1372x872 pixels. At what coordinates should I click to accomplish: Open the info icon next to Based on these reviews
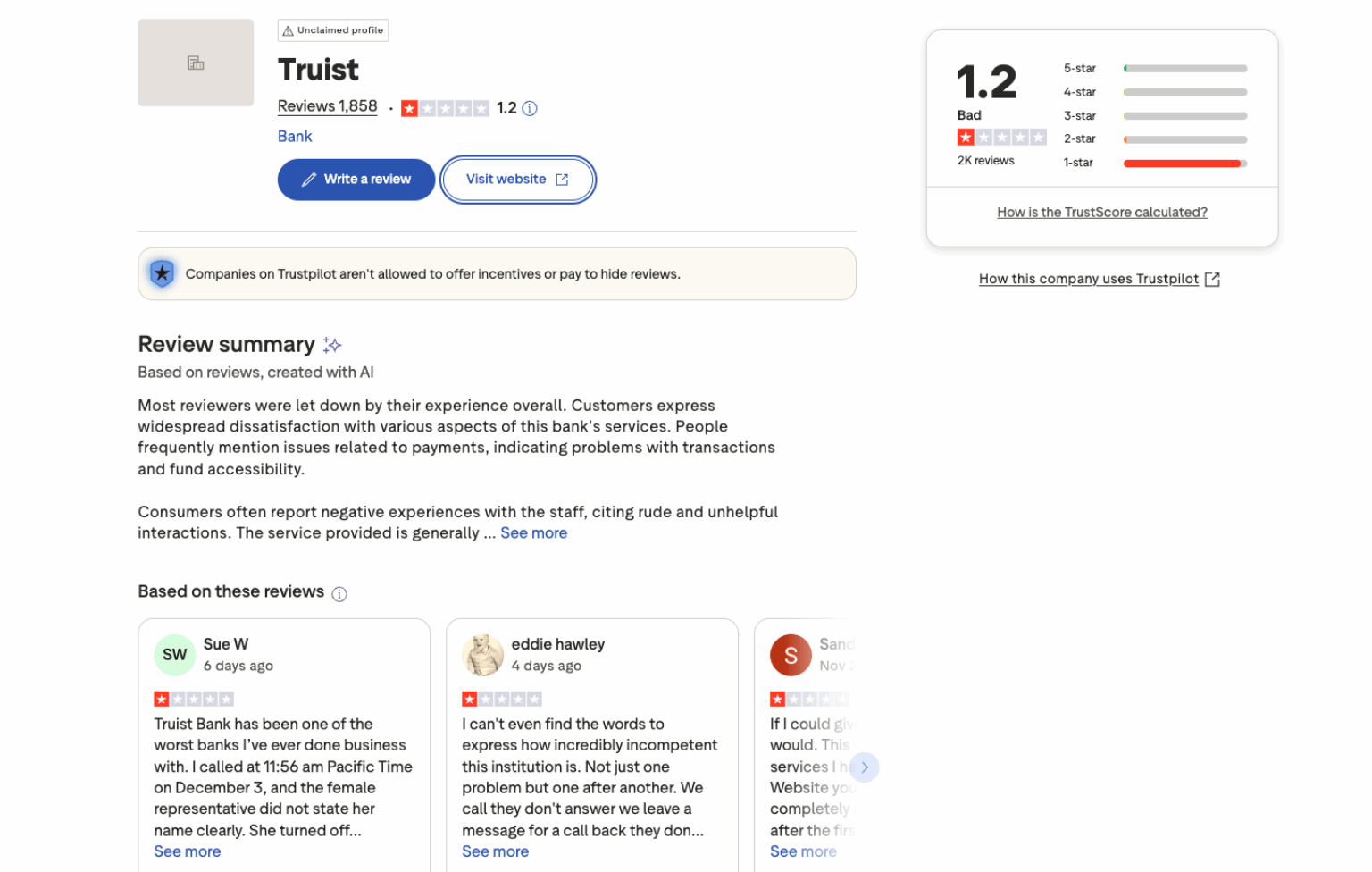(339, 592)
